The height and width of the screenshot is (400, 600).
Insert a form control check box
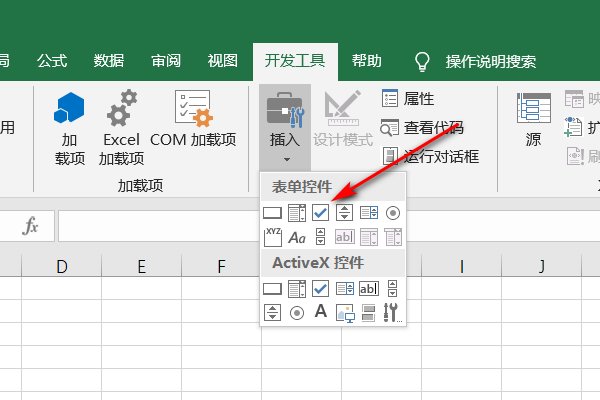[320, 213]
